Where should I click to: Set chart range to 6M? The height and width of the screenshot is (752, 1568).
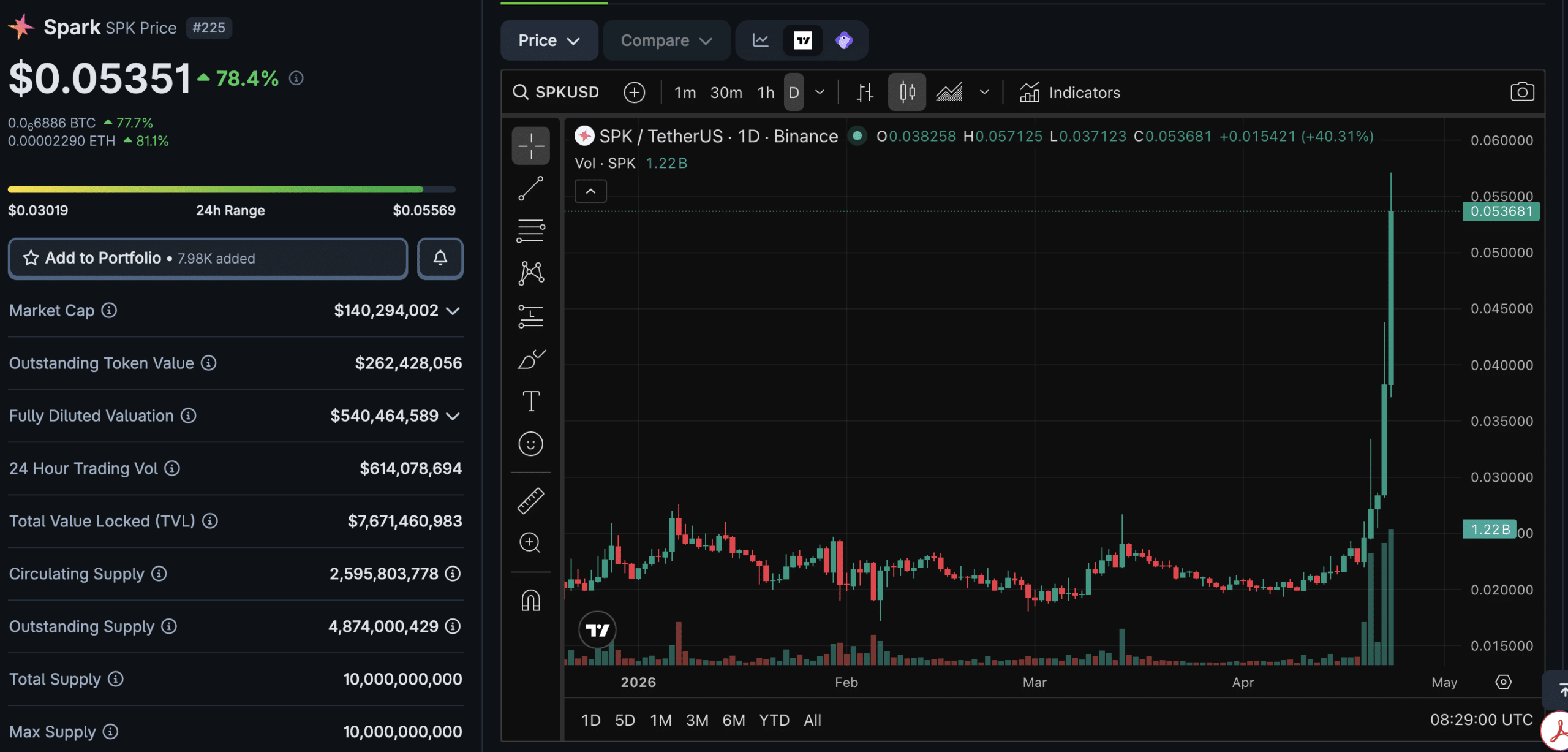(x=734, y=720)
